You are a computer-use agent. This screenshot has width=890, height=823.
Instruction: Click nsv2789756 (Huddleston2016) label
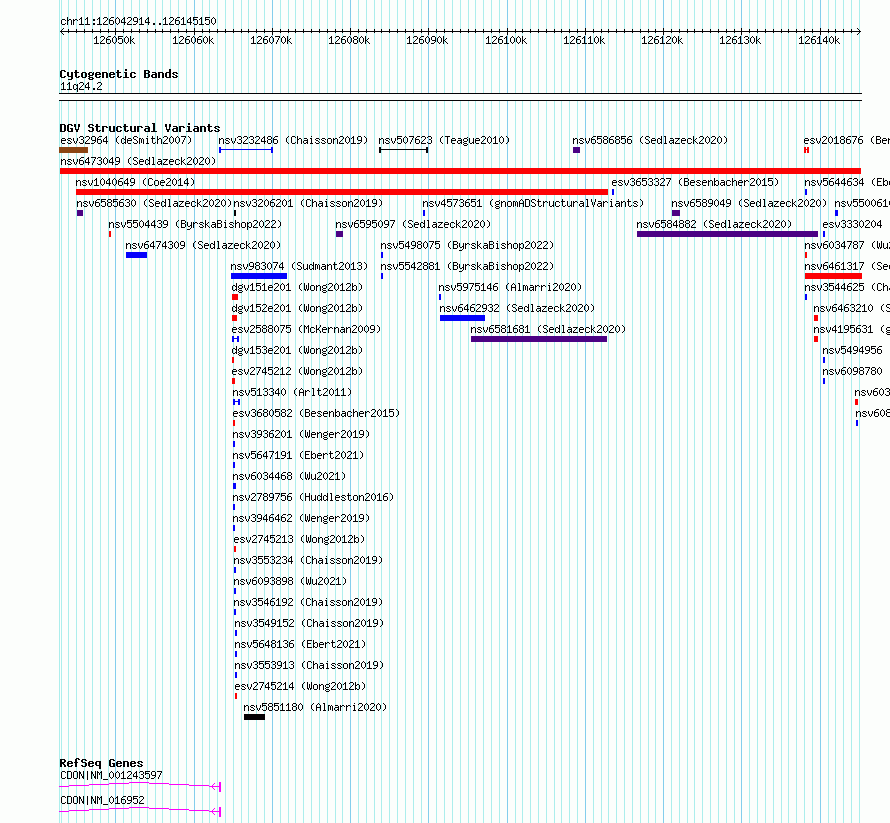tap(313, 497)
